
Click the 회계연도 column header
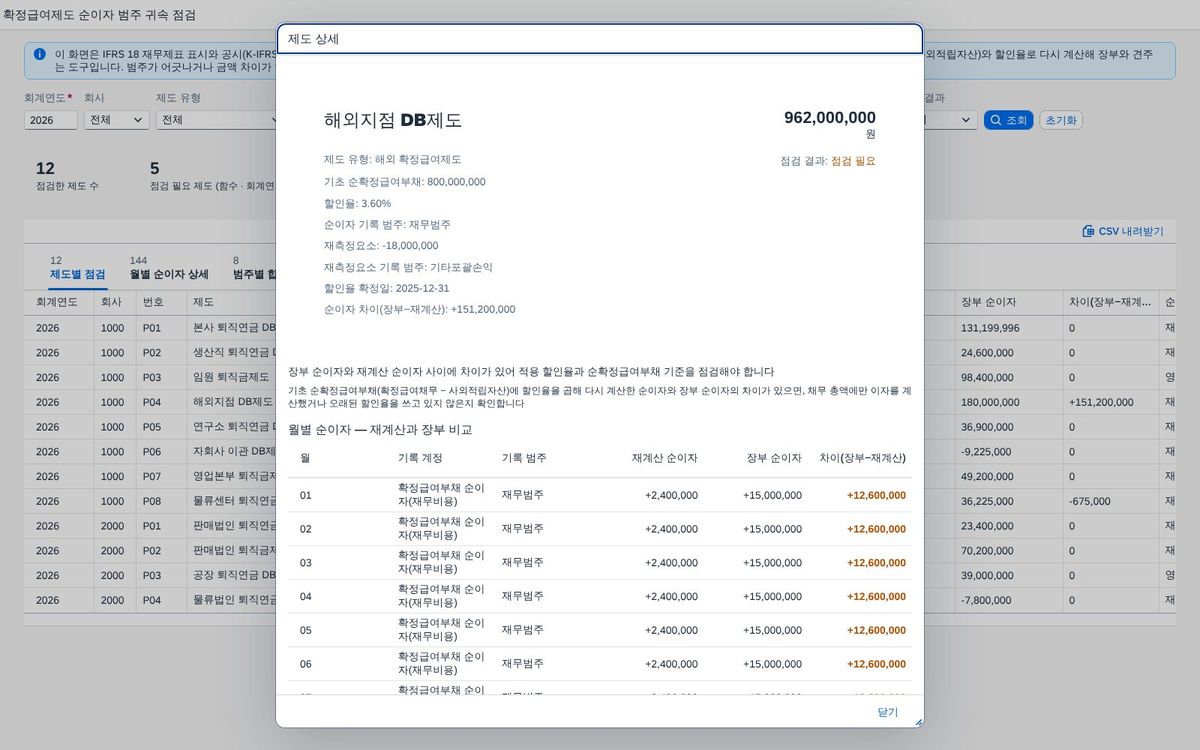pos(59,302)
